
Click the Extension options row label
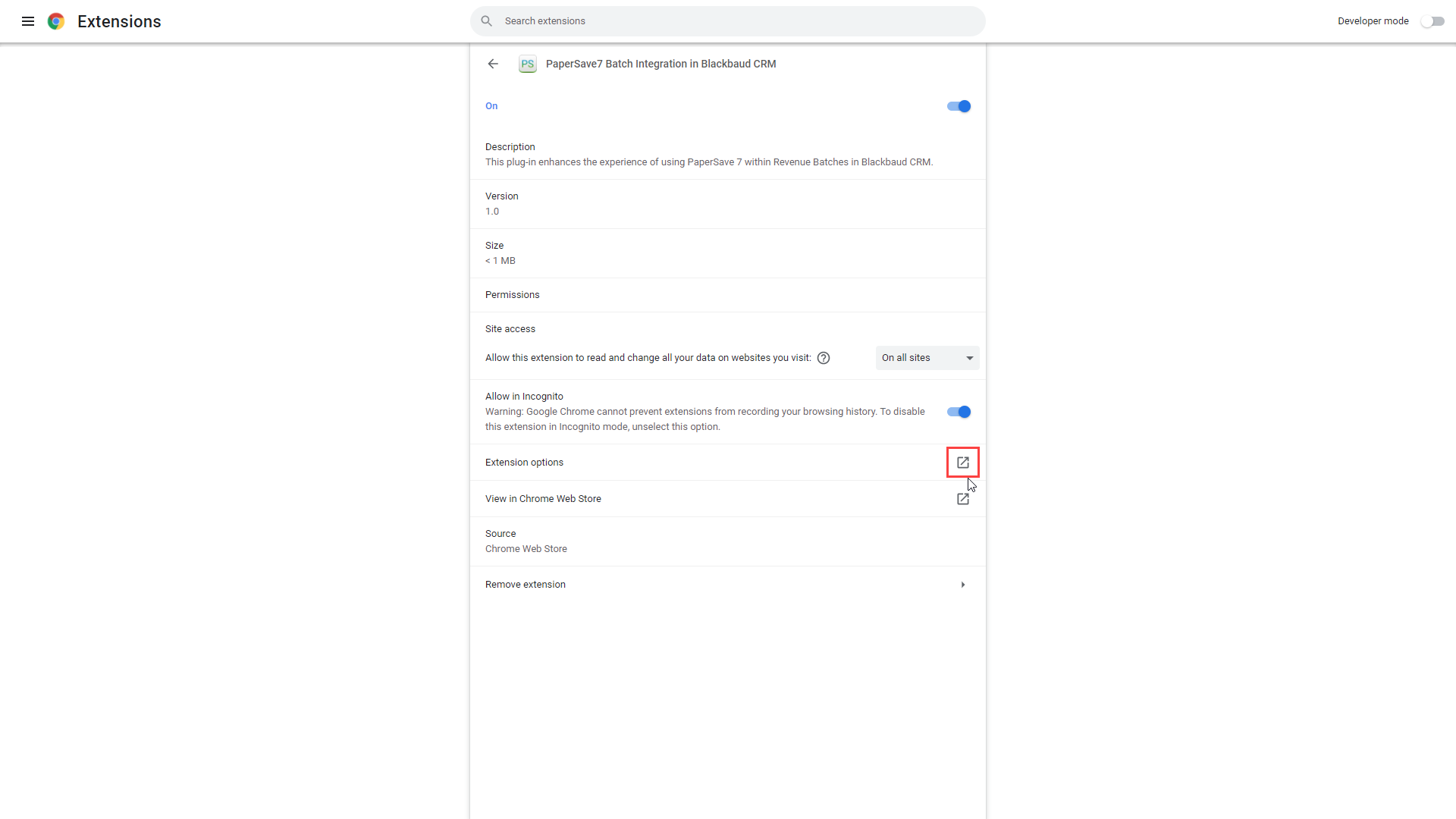click(524, 463)
